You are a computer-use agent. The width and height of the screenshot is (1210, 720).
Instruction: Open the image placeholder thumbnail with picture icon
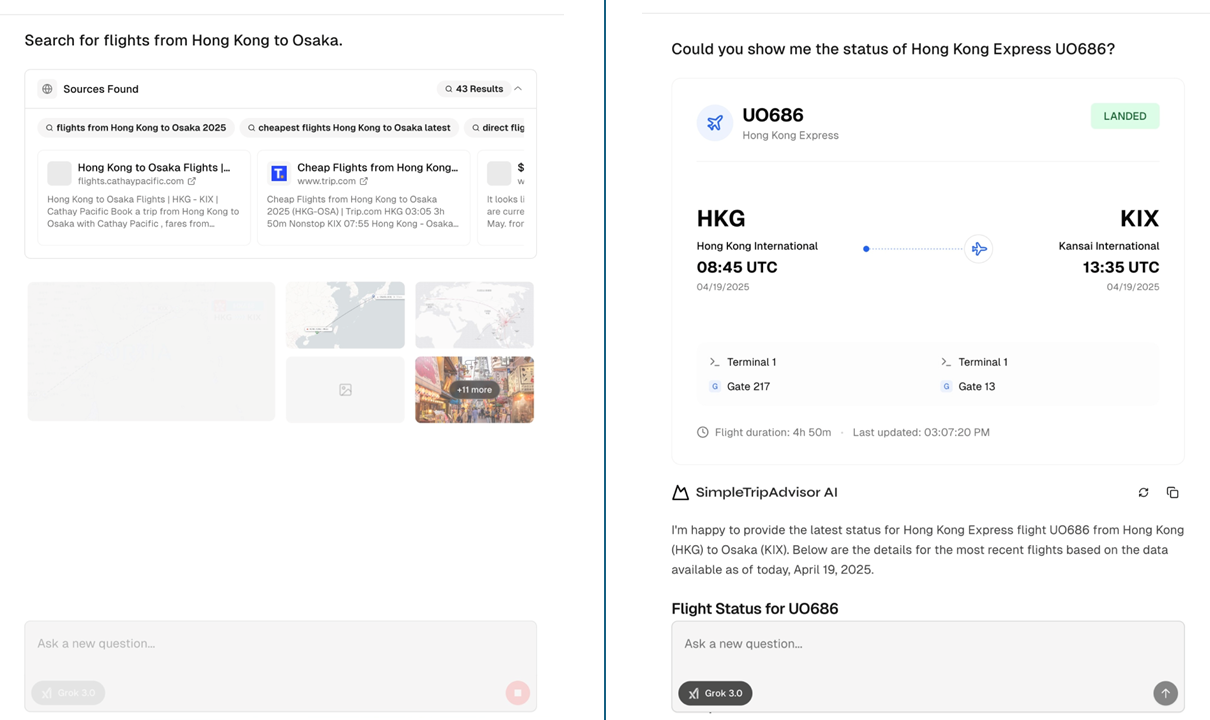pyautogui.click(x=345, y=390)
